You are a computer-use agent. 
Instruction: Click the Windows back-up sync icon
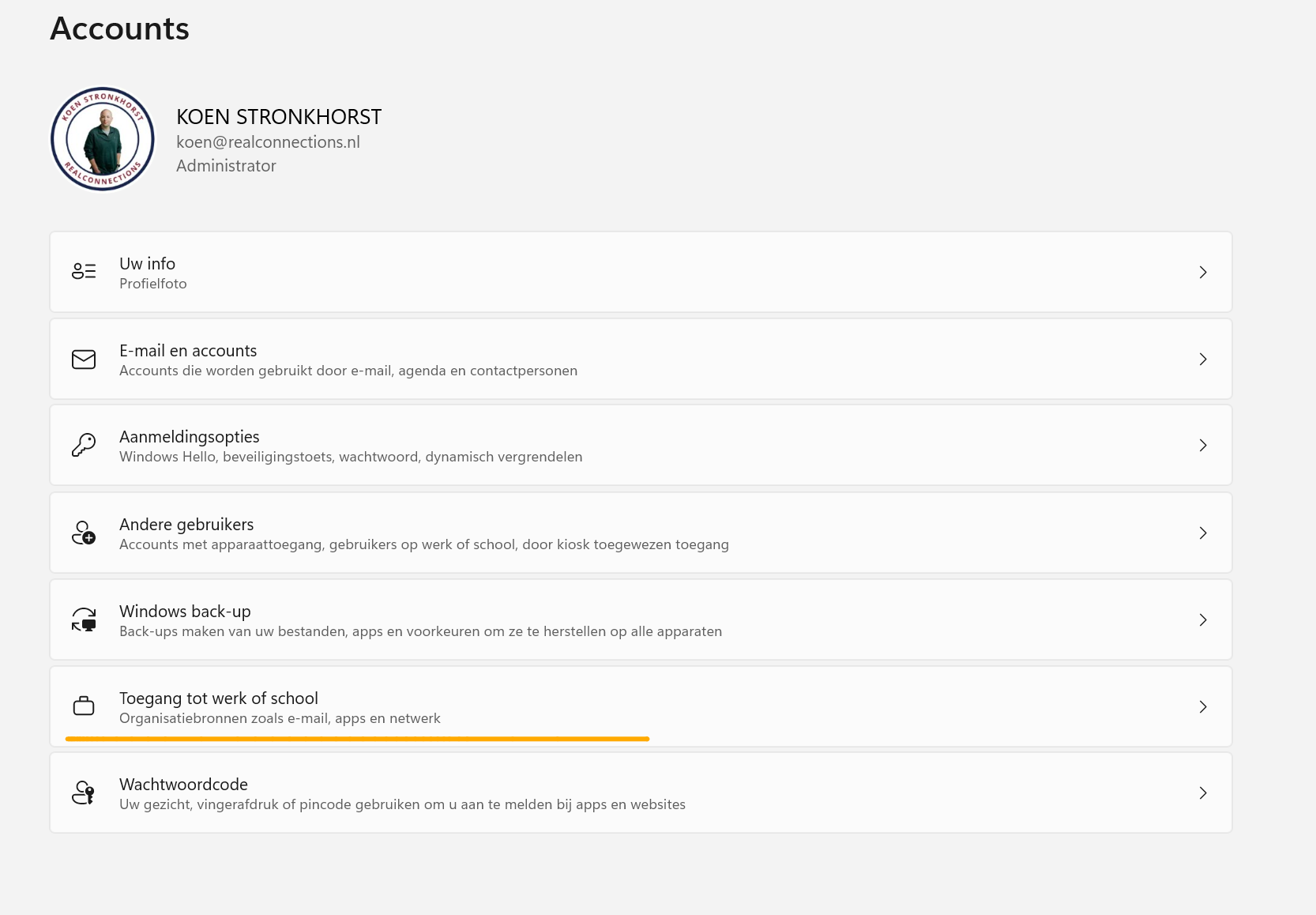click(x=84, y=619)
